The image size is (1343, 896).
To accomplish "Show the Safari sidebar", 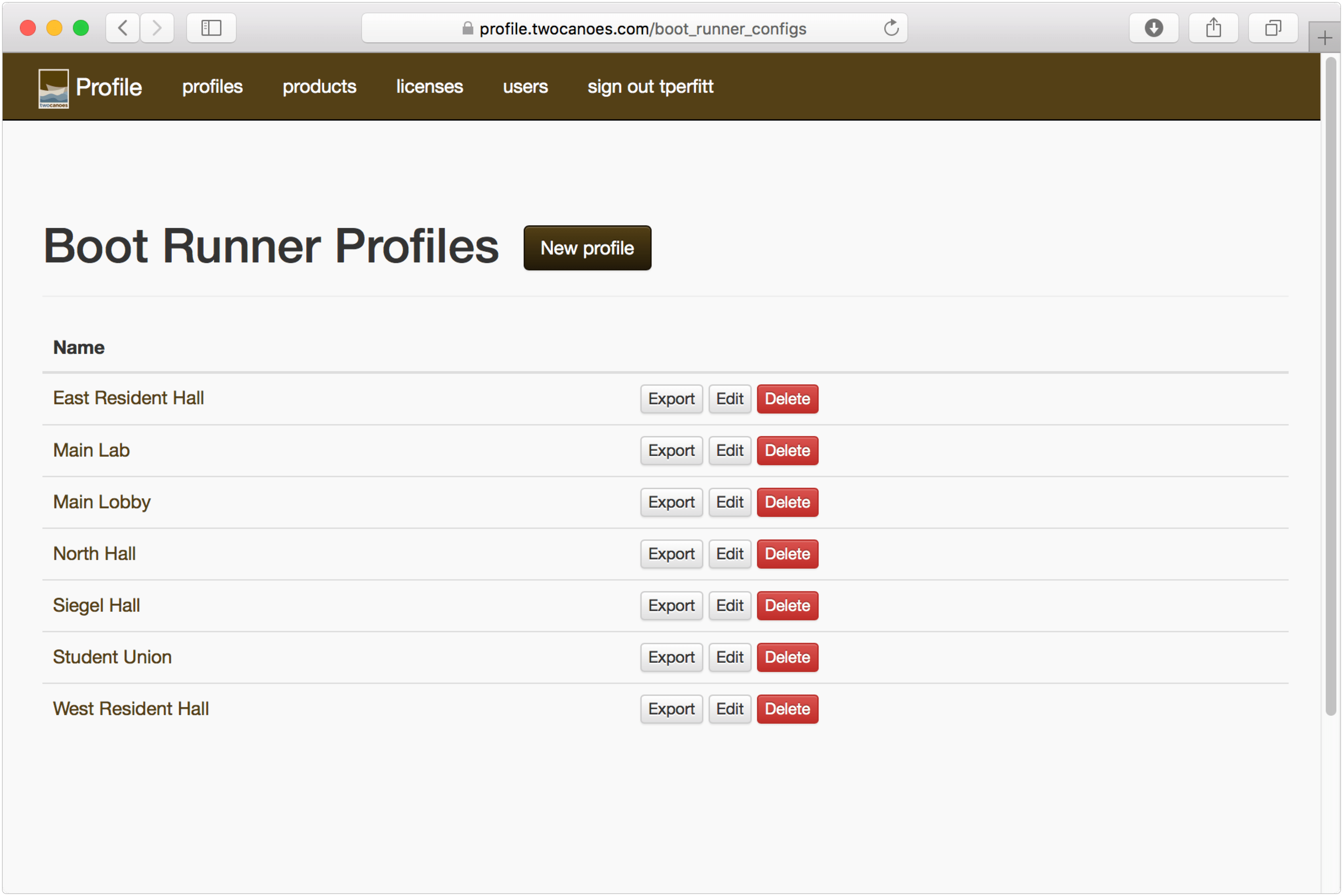I will [x=211, y=28].
